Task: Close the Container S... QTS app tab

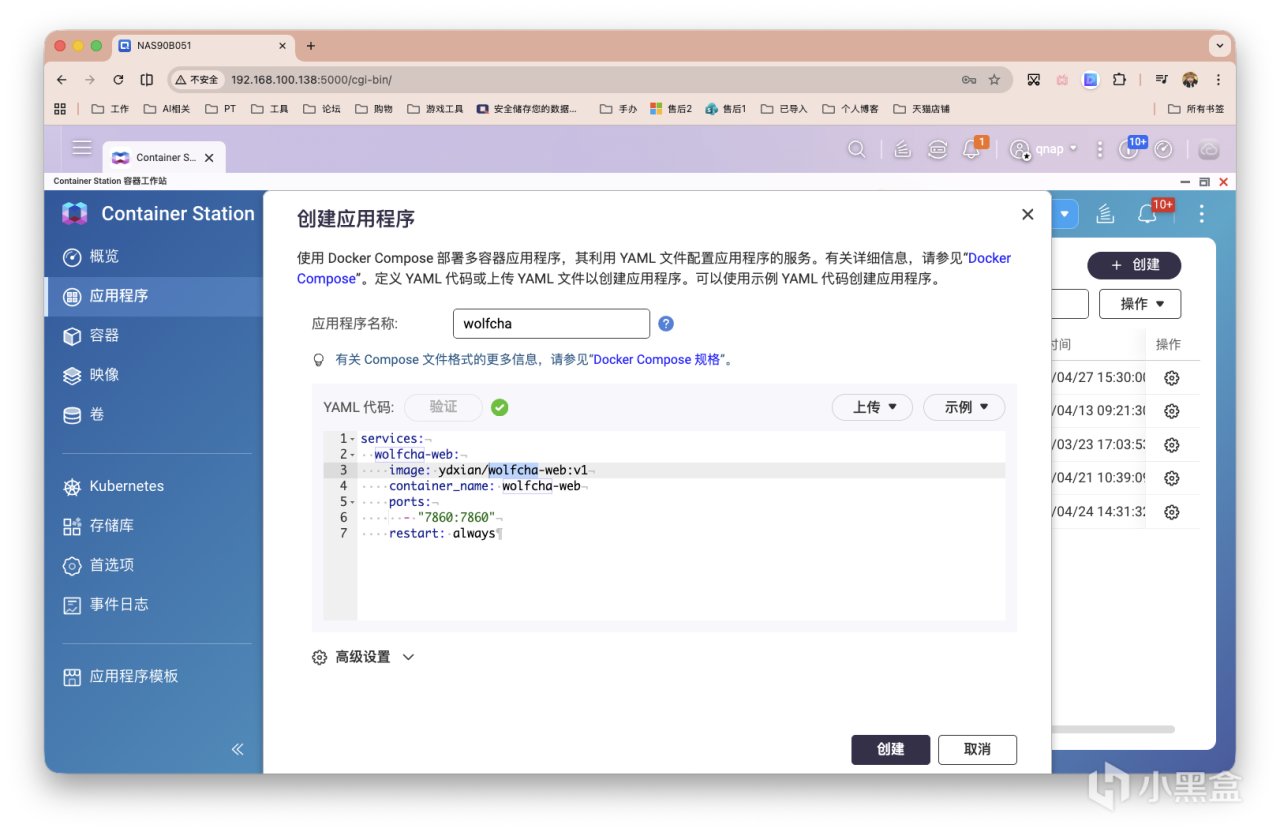Action: tap(209, 158)
